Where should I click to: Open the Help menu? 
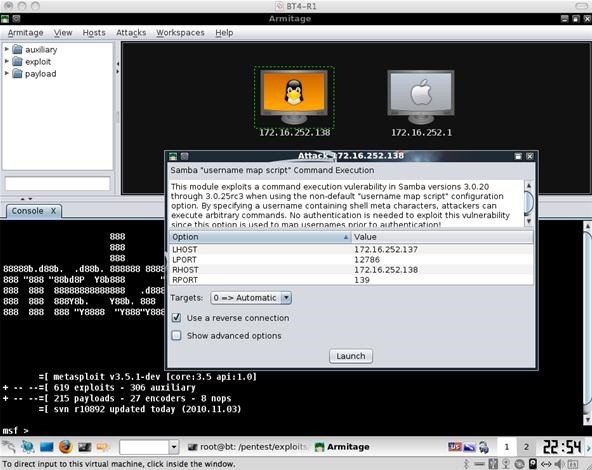[224, 33]
